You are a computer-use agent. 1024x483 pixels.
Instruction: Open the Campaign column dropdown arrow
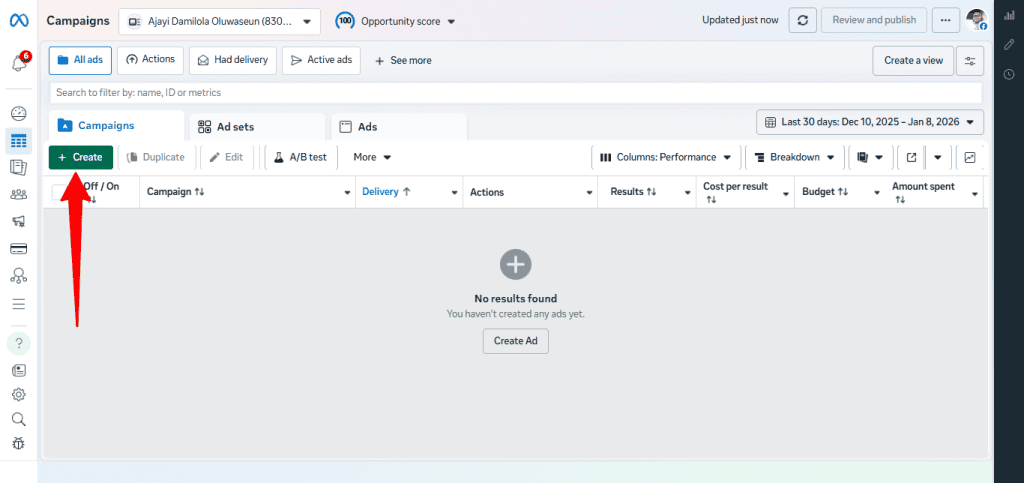tap(347, 193)
